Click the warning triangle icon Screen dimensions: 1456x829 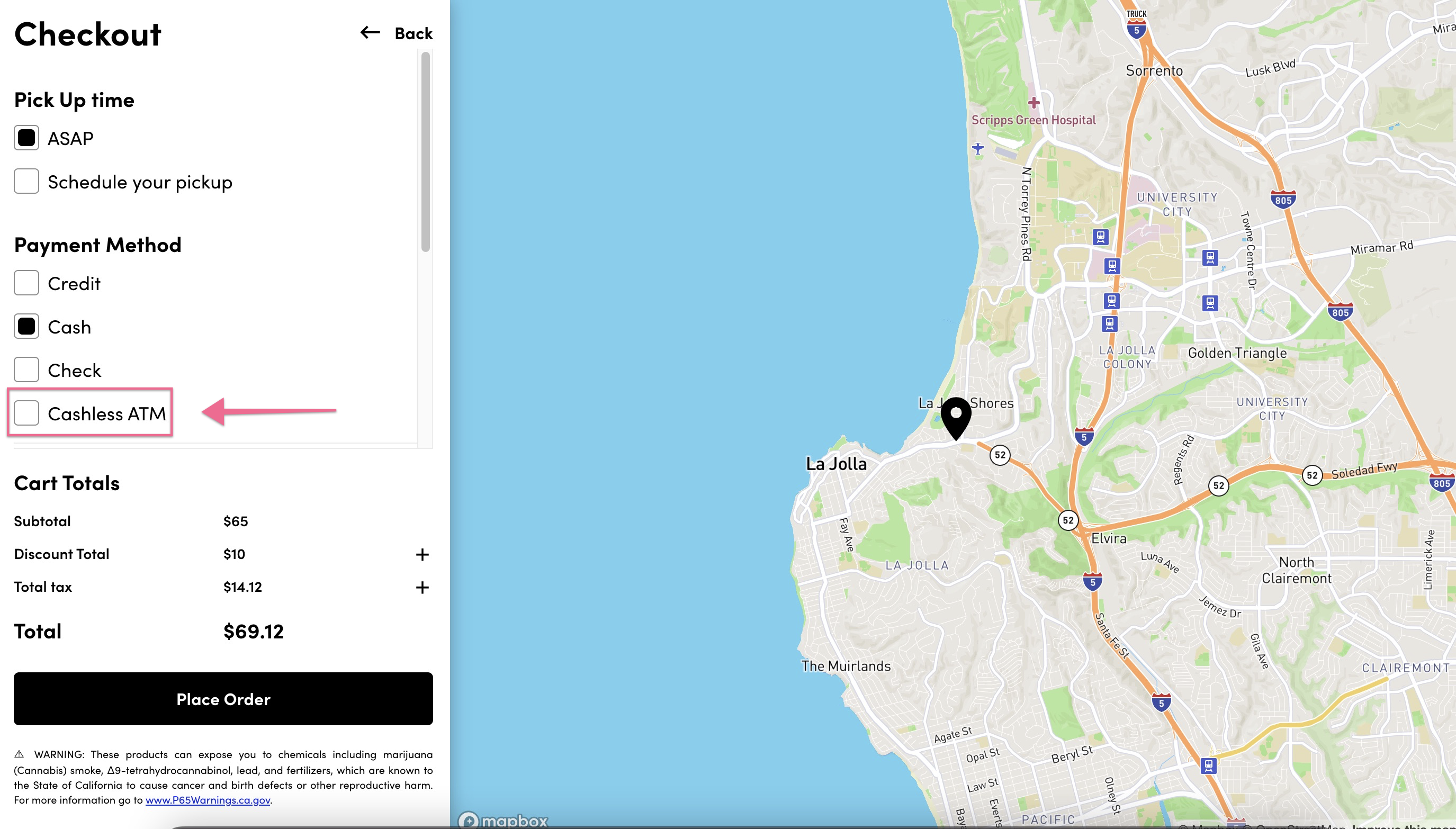pyautogui.click(x=20, y=754)
